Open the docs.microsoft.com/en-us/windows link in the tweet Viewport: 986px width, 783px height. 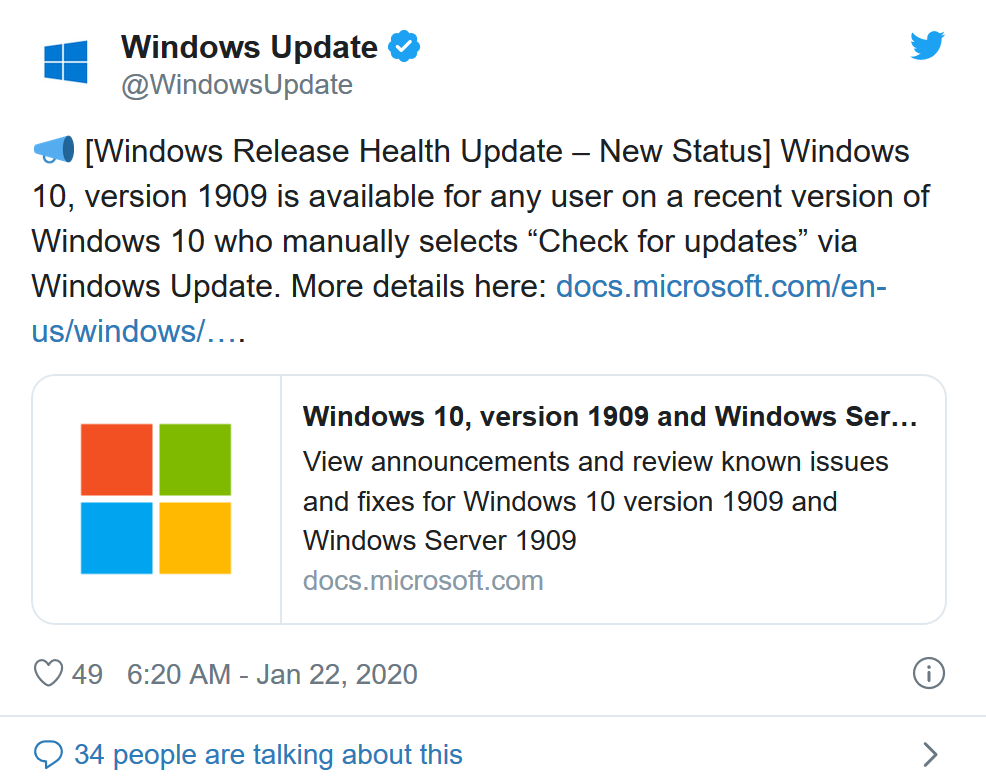pos(459,309)
